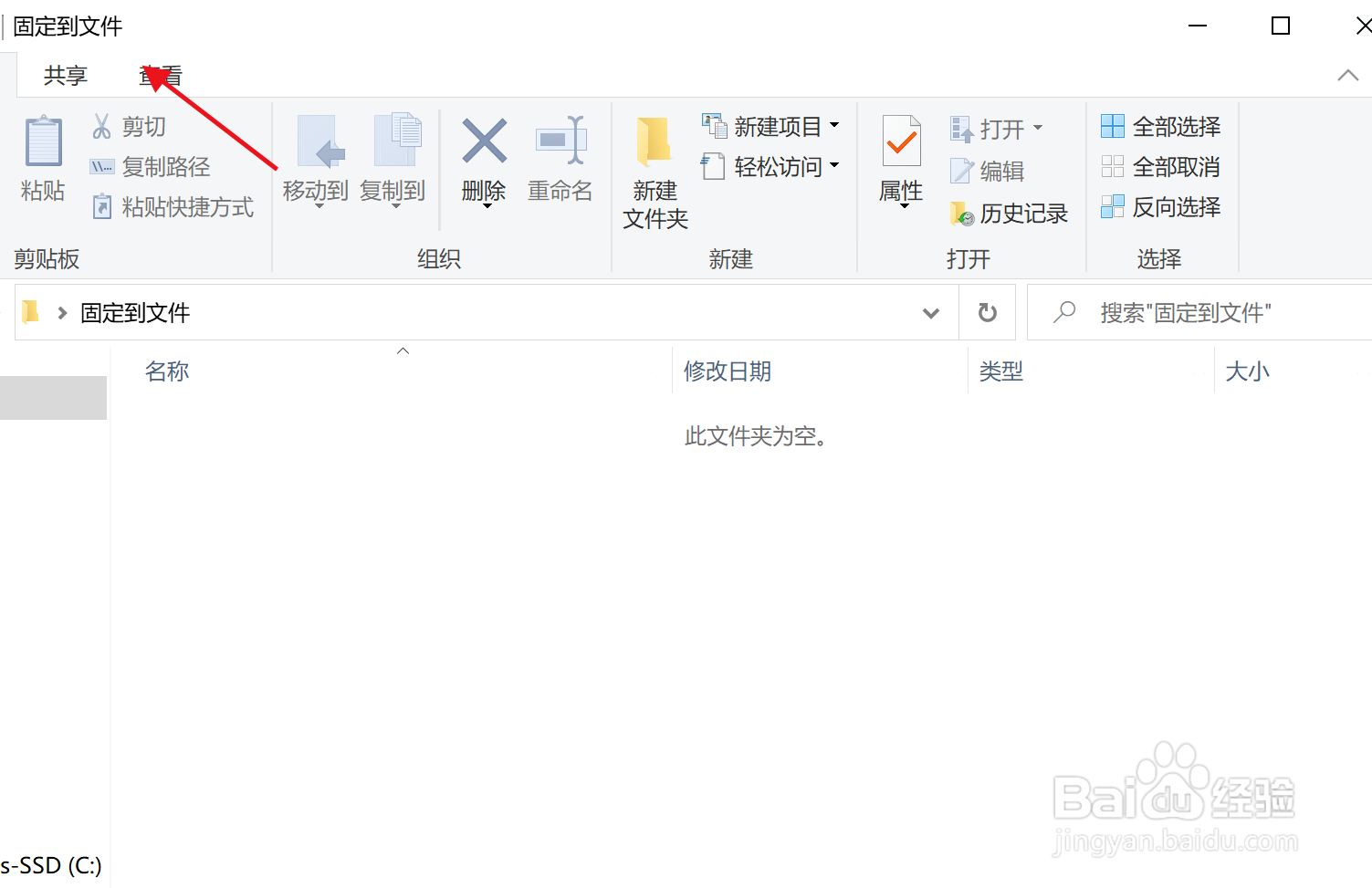
Task: Click the Properties (属性) checkmark icon
Action: click(x=901, y=141)
